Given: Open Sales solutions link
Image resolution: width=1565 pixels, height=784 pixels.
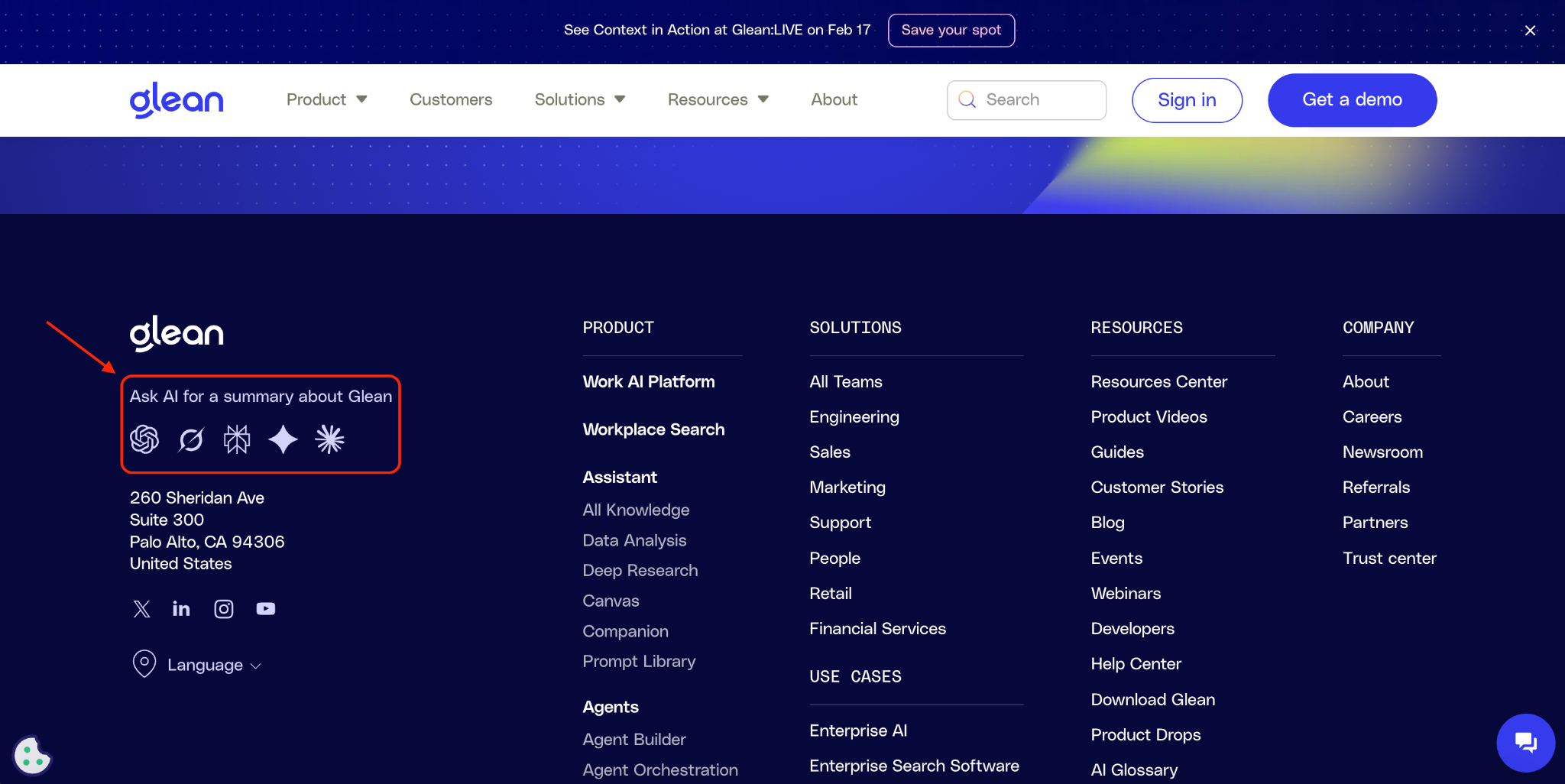Looking at the screenshot, I should 830,452.
